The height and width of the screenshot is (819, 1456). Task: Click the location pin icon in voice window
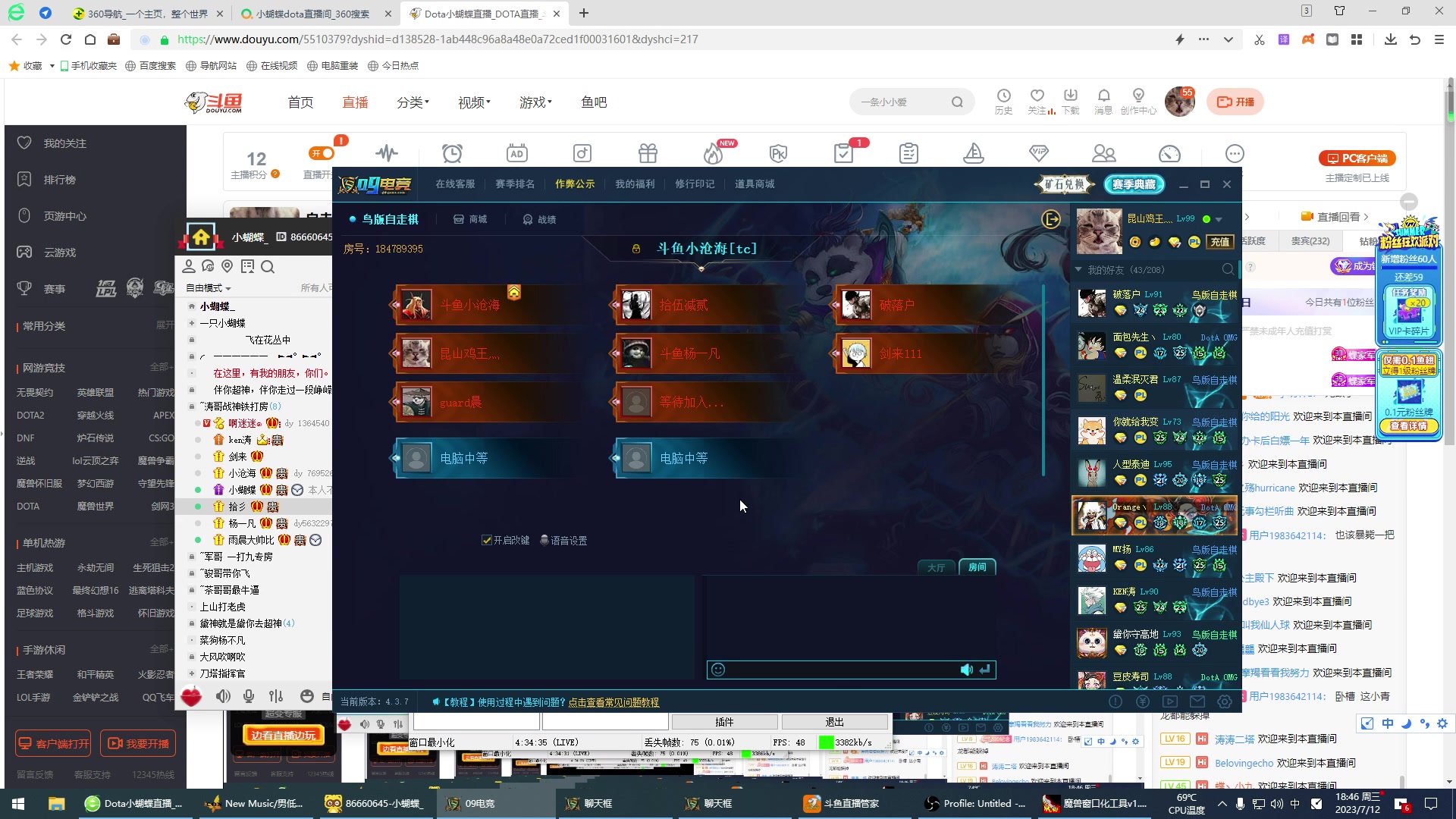(x=227, y=266)
